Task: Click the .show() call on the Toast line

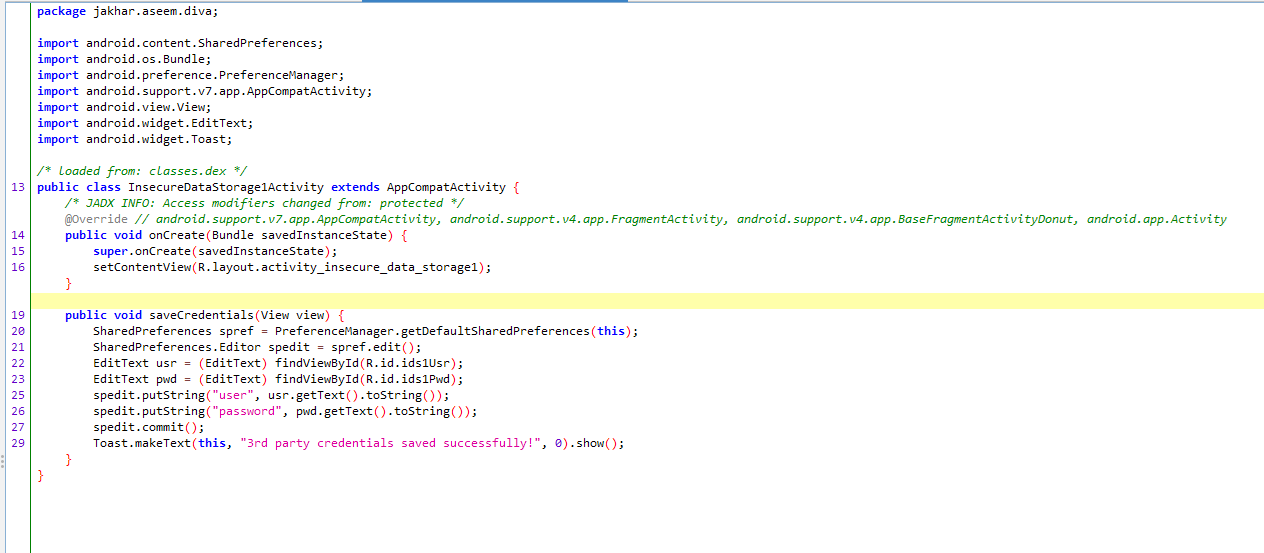Action: 597,443
